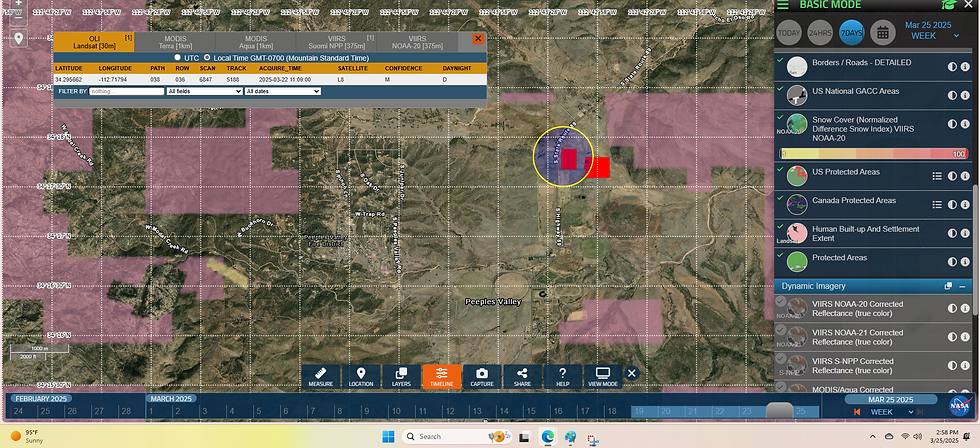This screenshot has height=448, width=980.
Task: Select the TODAY time range button
Action: pyautogui.click(x=789, y=33)
